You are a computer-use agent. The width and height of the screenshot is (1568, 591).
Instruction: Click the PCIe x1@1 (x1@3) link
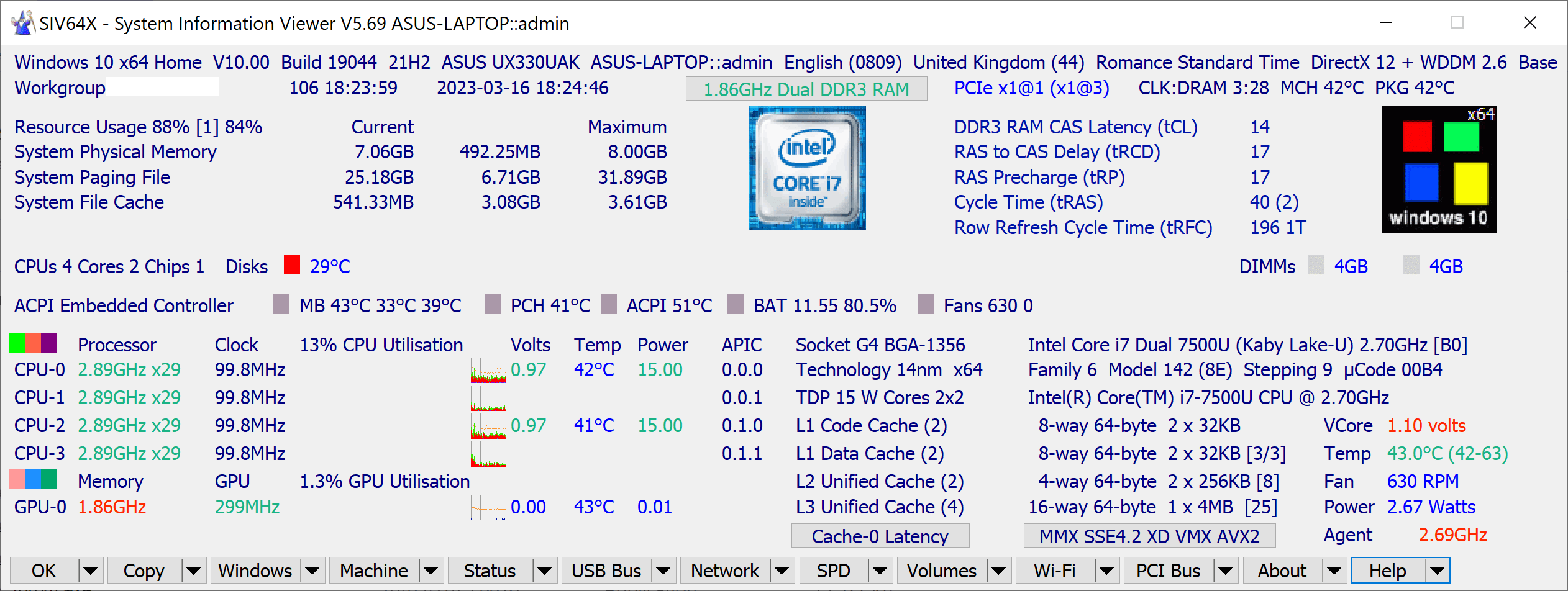1032,88
